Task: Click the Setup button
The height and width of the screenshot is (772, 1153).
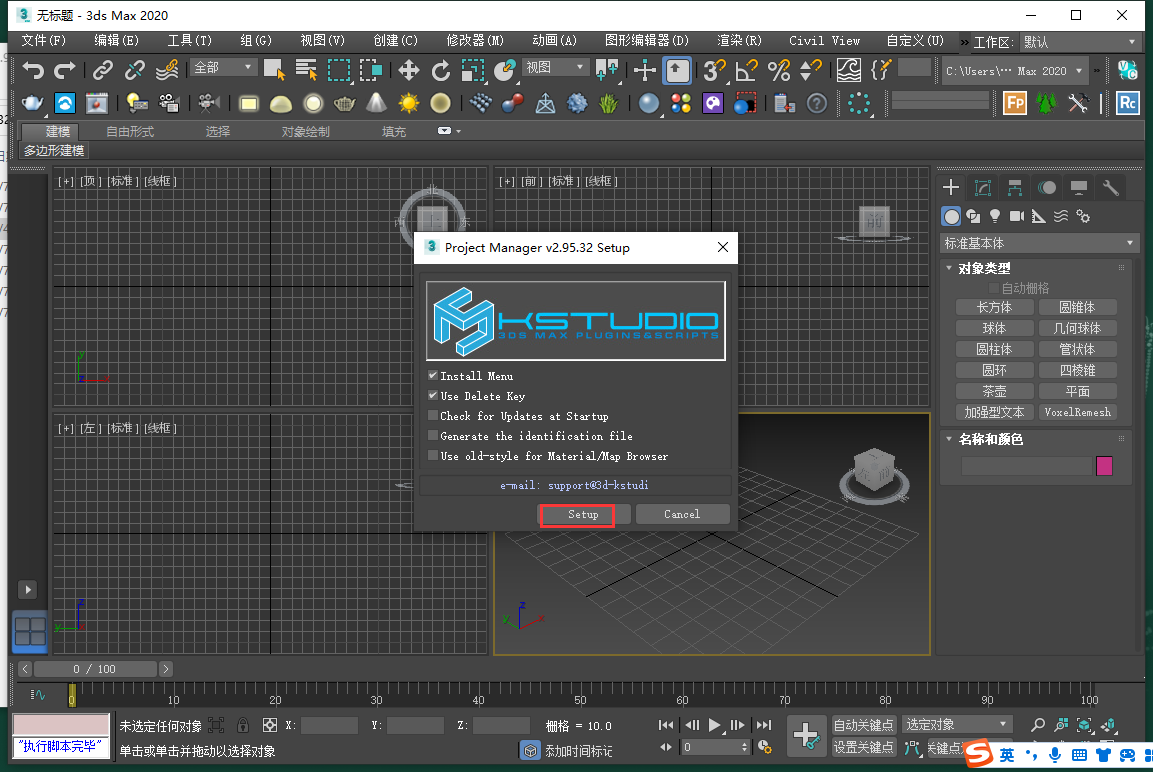Action: tap(583, 515)
